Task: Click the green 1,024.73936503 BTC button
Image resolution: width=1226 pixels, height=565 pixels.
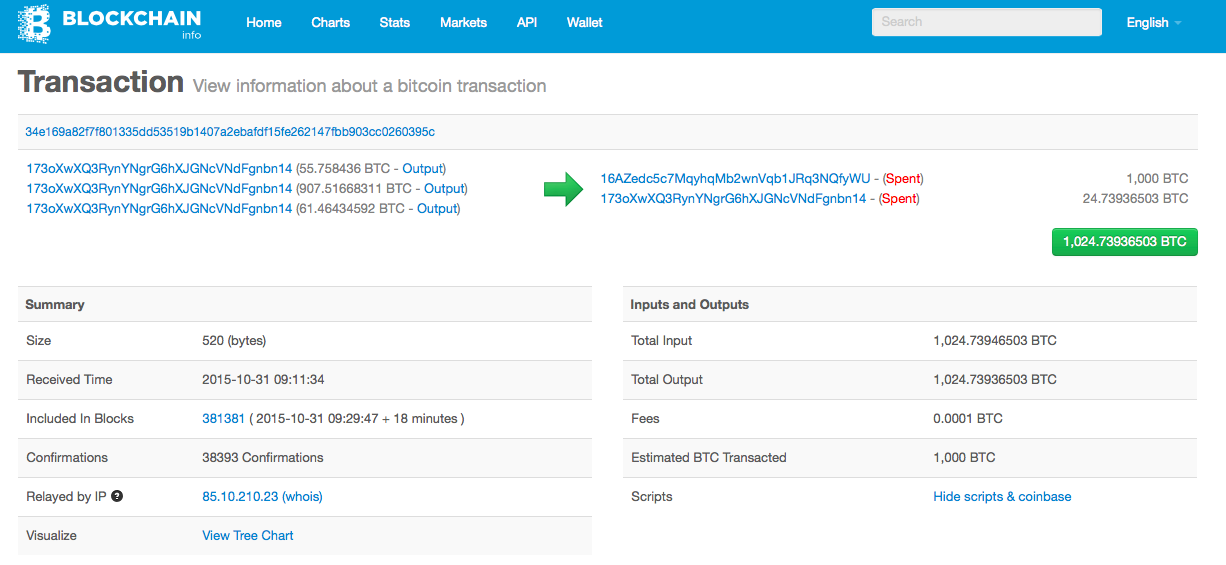Action: tap(1124, 242)
